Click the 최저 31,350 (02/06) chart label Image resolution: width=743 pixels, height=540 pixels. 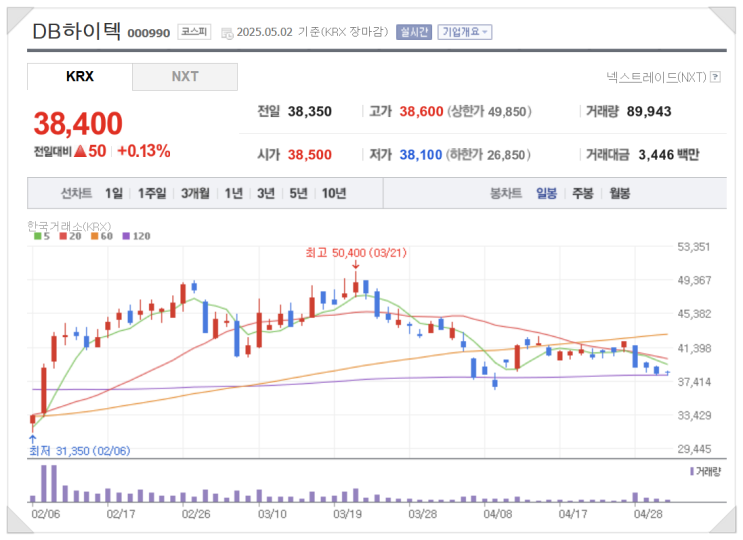pos(80,451)
